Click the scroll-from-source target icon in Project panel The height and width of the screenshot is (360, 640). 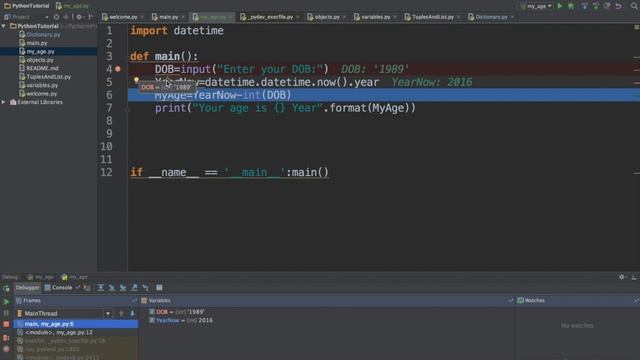tap(56, 17)
